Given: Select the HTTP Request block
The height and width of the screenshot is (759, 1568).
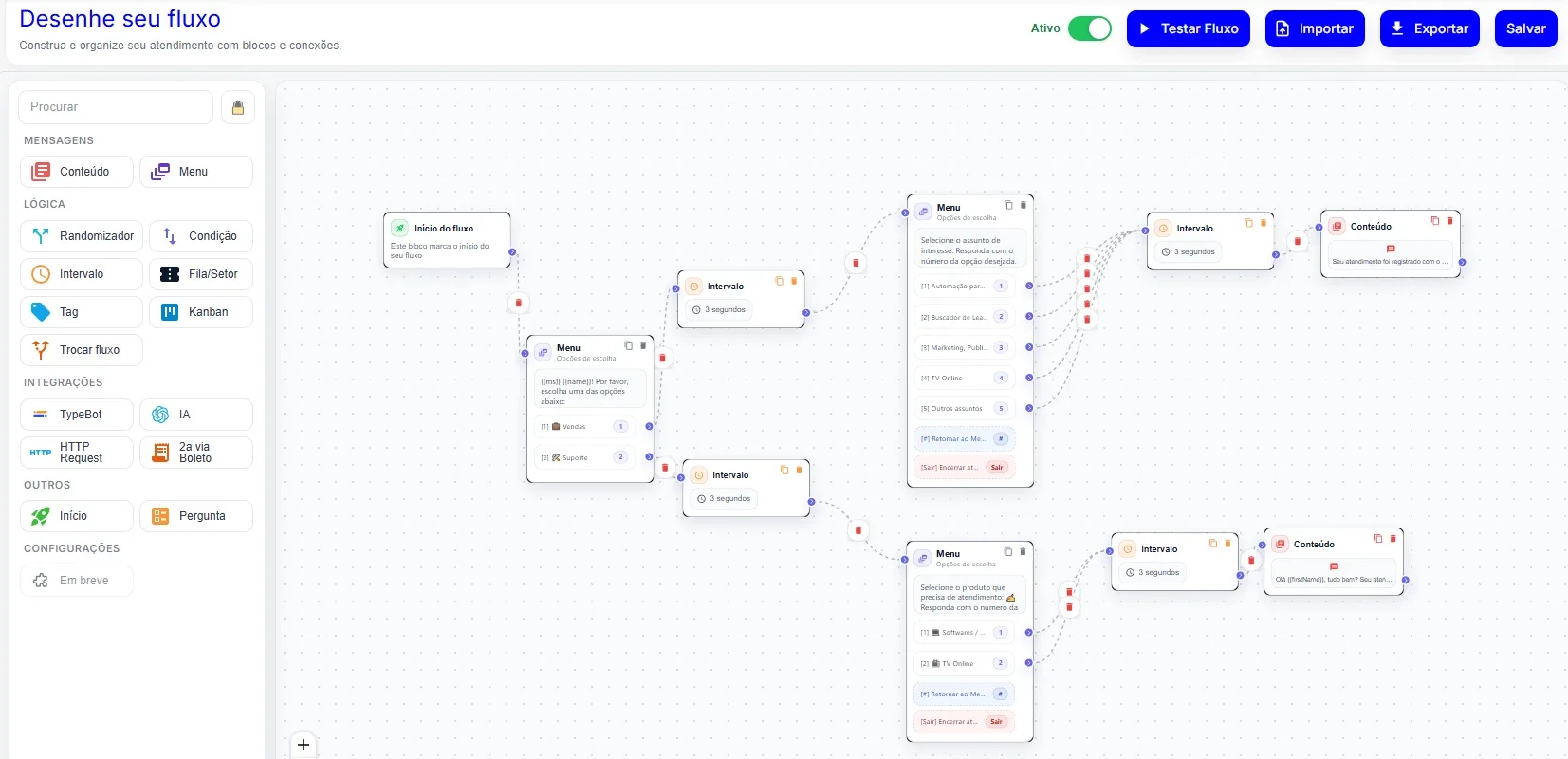Looking at the screenshot, I should (x=77, y=453).
